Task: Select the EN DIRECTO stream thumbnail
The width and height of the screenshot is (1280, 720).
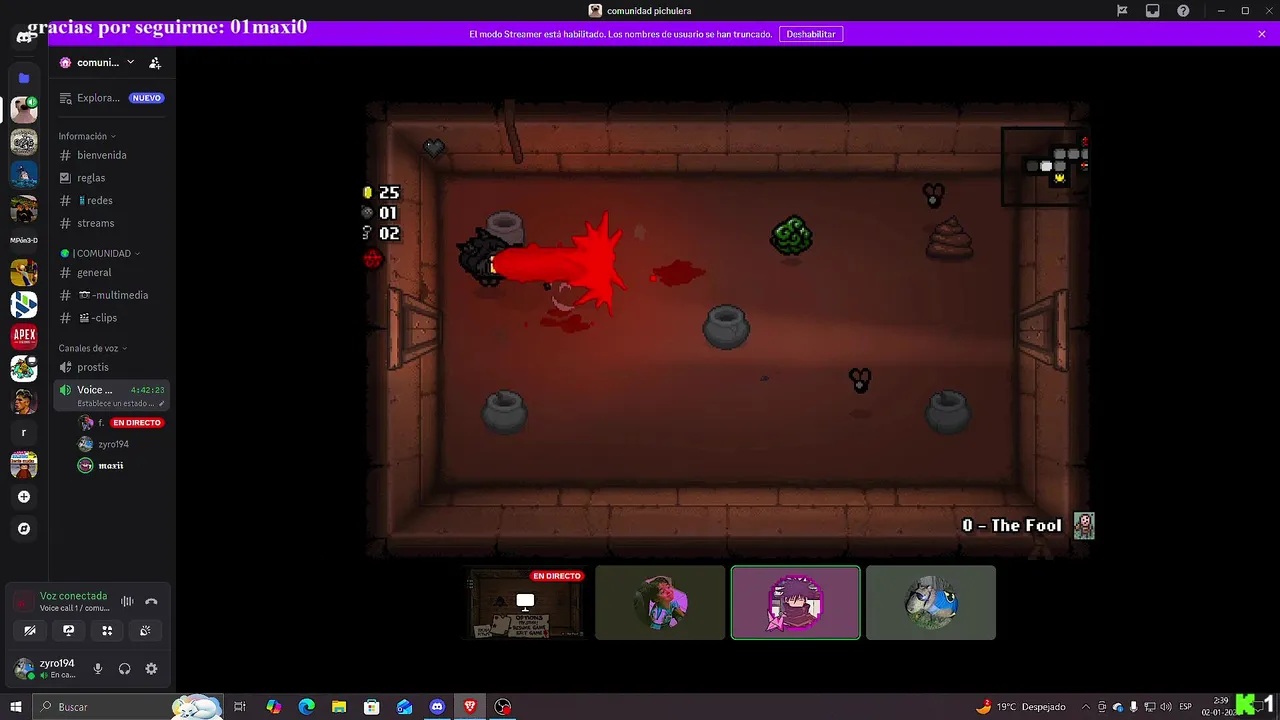Action: (x=525, y=602)
